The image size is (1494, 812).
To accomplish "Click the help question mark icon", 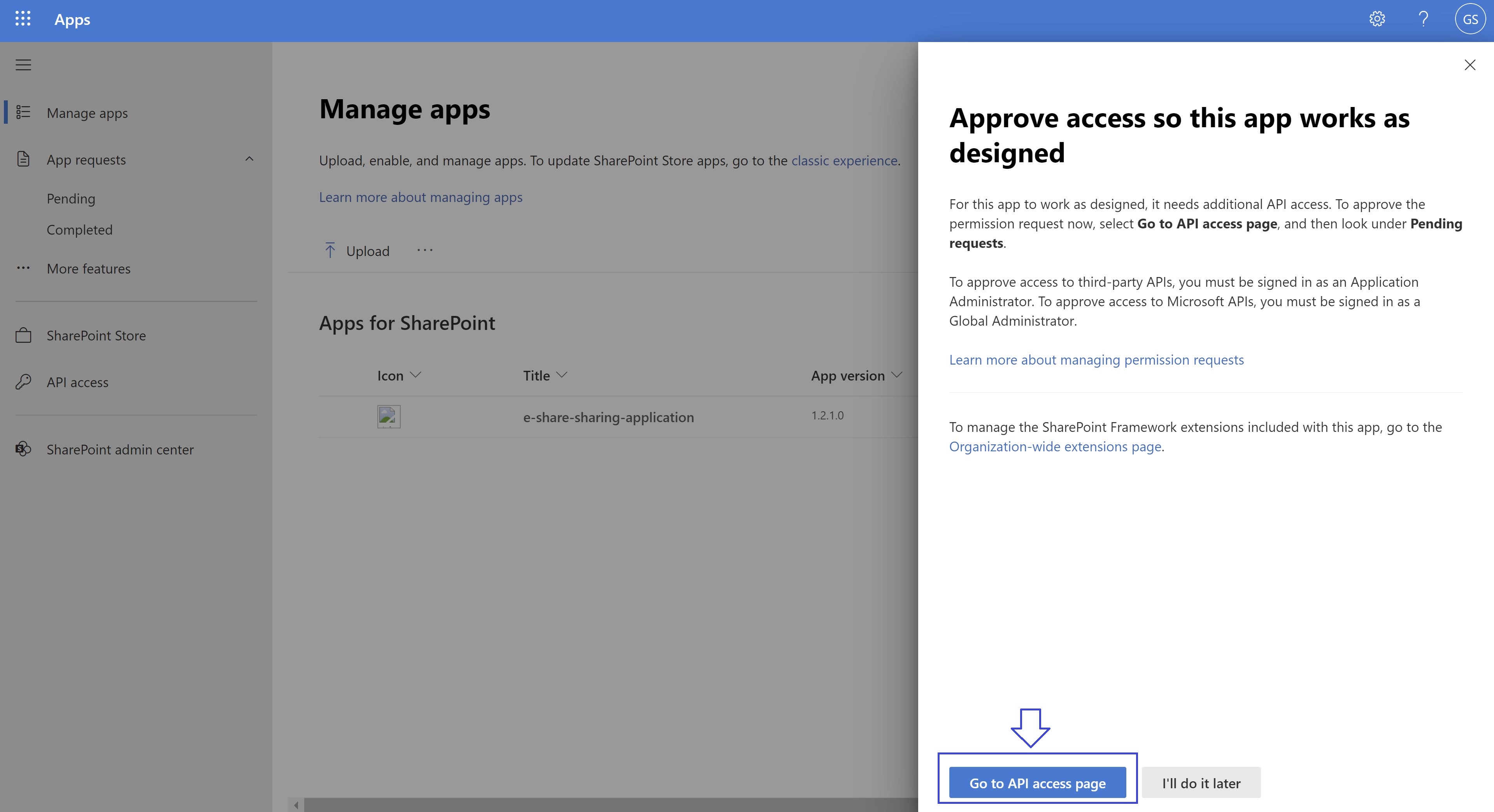I will (1423, 19).
